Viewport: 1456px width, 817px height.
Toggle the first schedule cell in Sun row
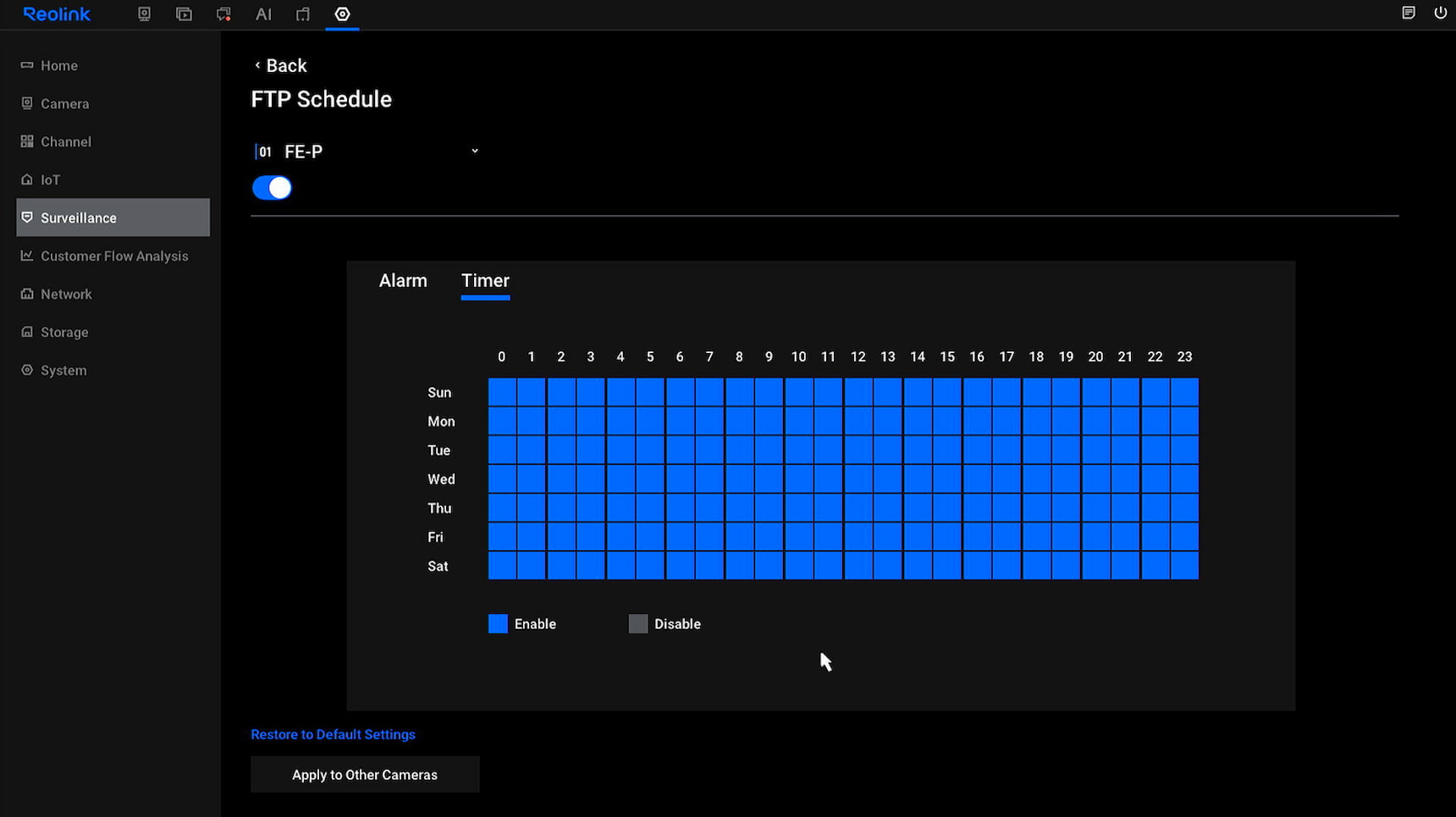pos(502,392)
